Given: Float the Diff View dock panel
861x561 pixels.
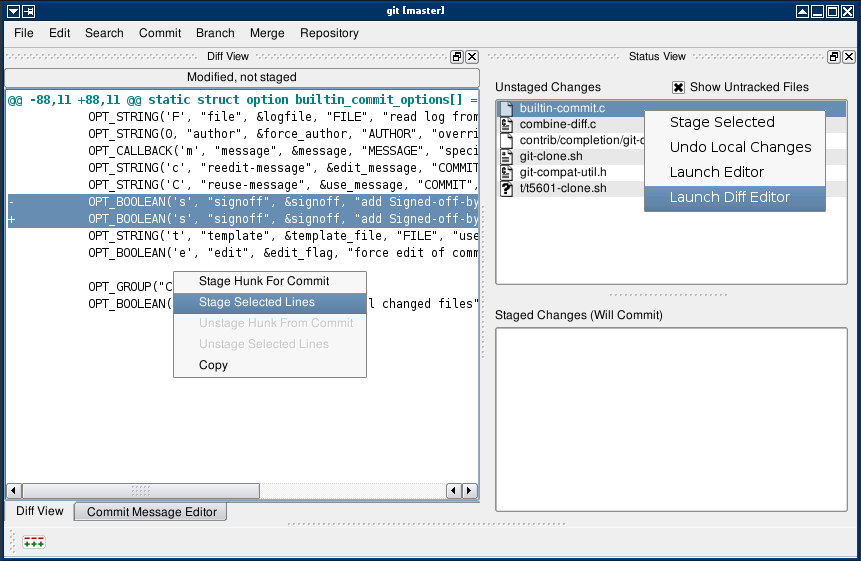Looking at the screenshot, I should point(457,57).
